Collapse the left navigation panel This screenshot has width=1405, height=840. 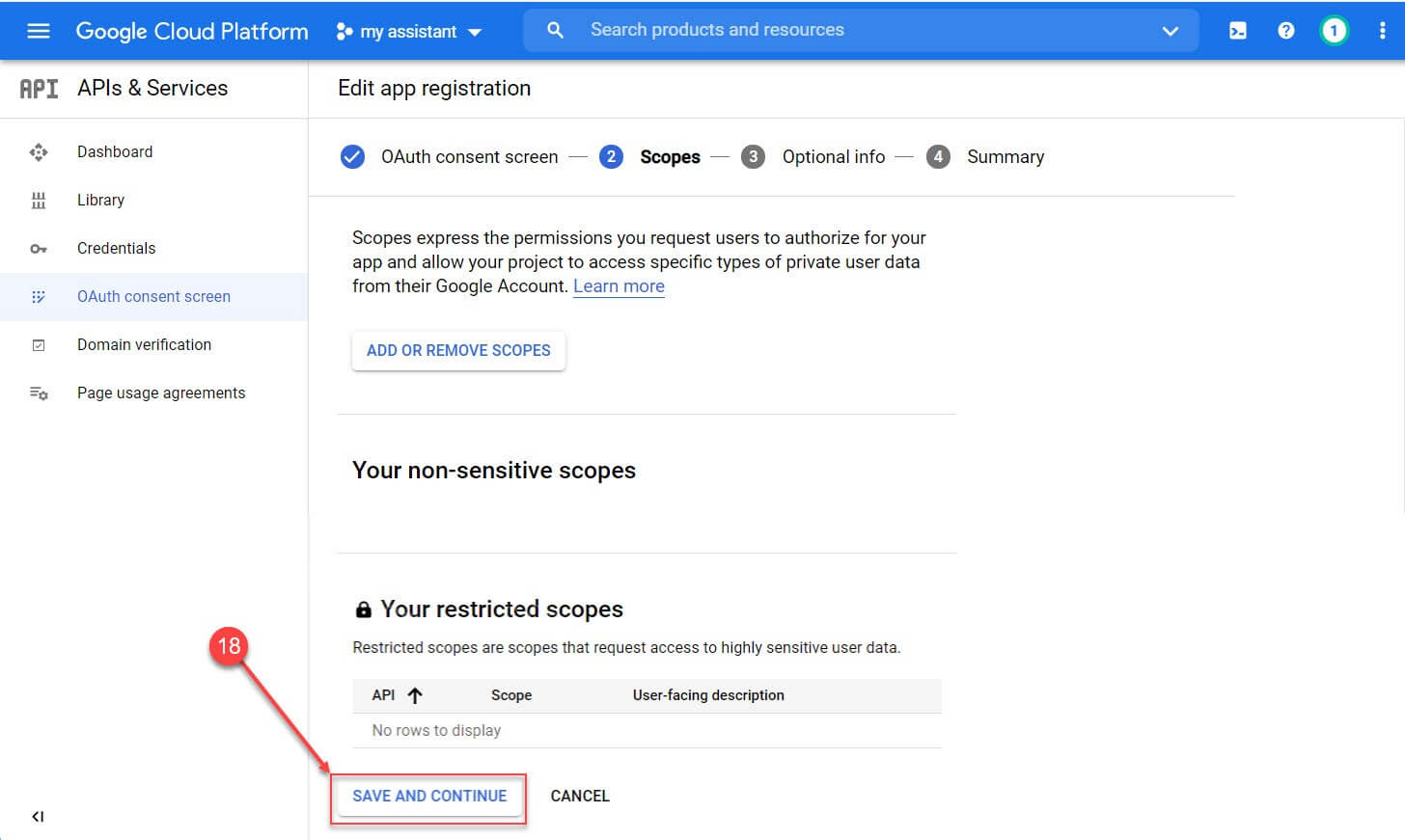pyautogui.click(x=38, y=817)
